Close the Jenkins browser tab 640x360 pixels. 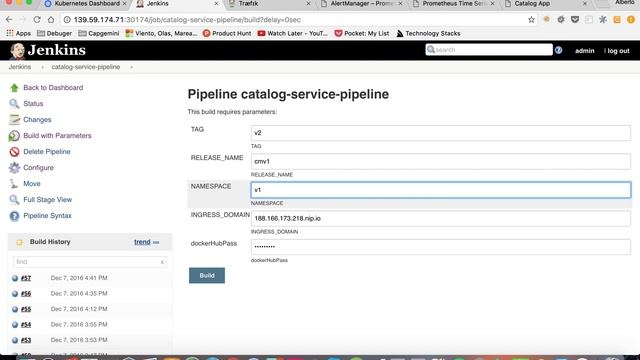click(216, 4)
